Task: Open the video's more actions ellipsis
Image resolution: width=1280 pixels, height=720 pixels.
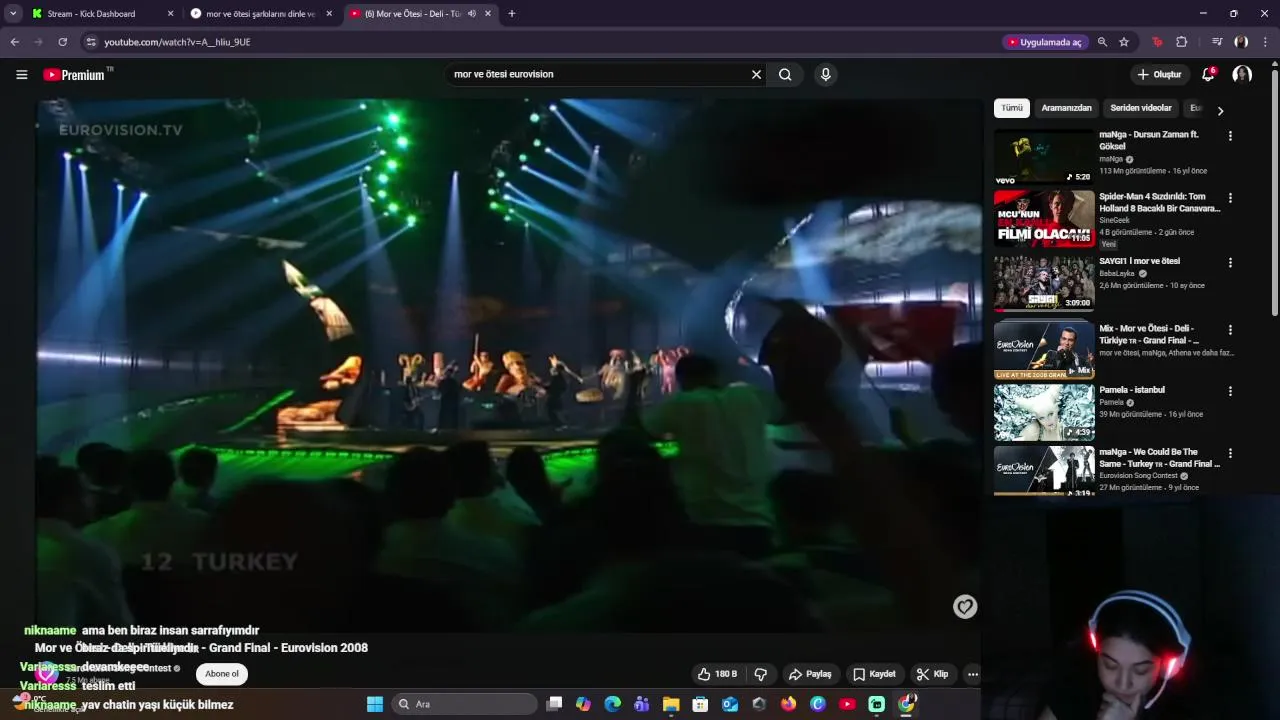Action: tap(972, 674)
